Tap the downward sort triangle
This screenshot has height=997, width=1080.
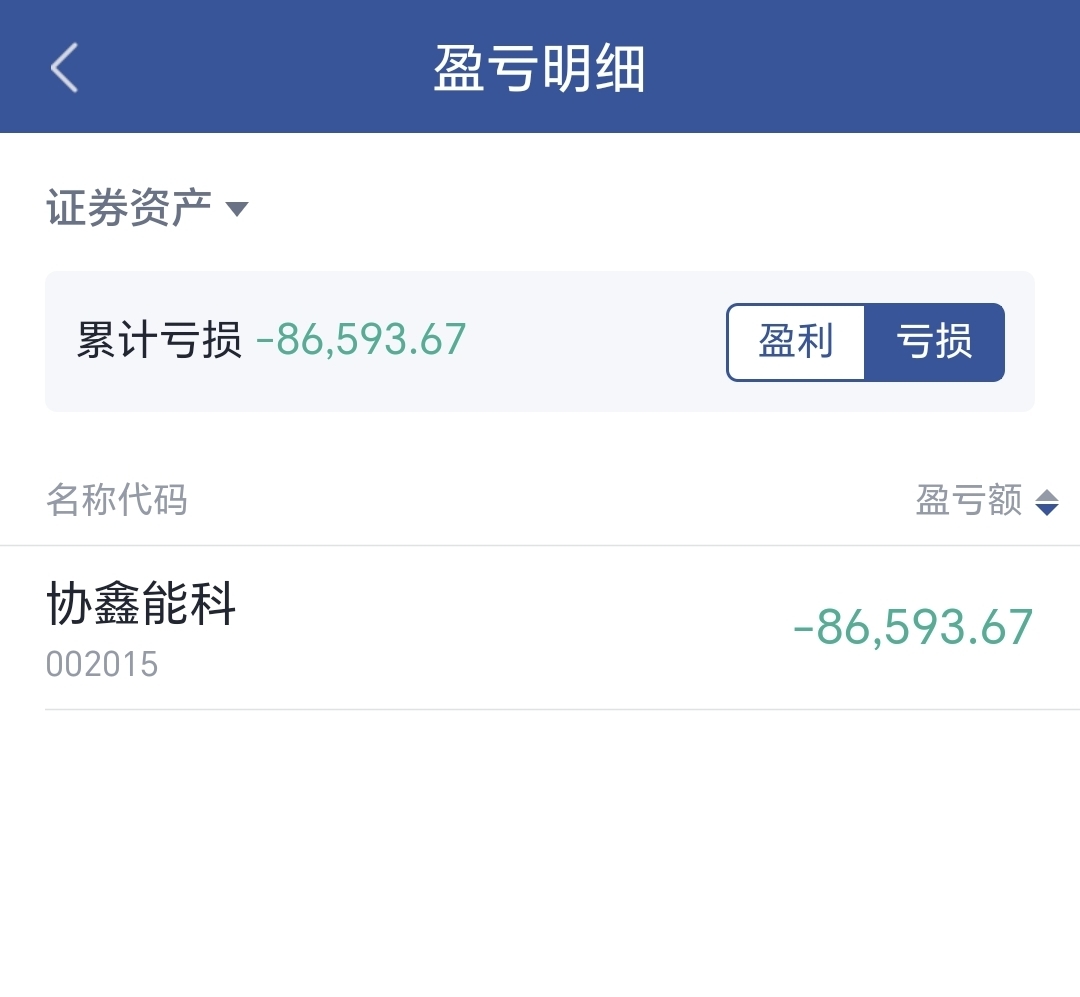pyautogui.click(x=1047, y=510)
